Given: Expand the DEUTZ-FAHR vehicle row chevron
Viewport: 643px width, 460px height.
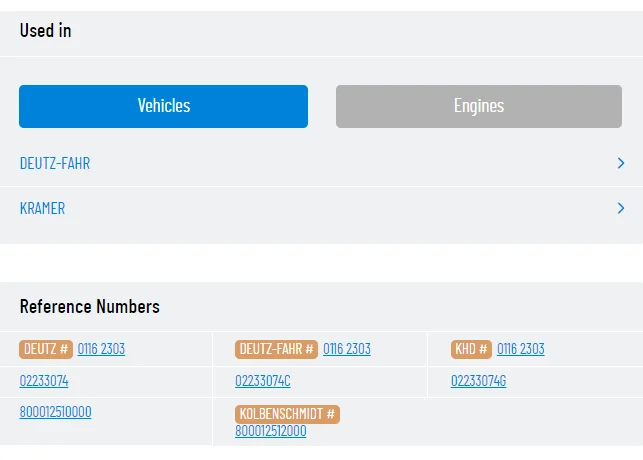Looking at the screenshot, I should [x=621, y=163].
